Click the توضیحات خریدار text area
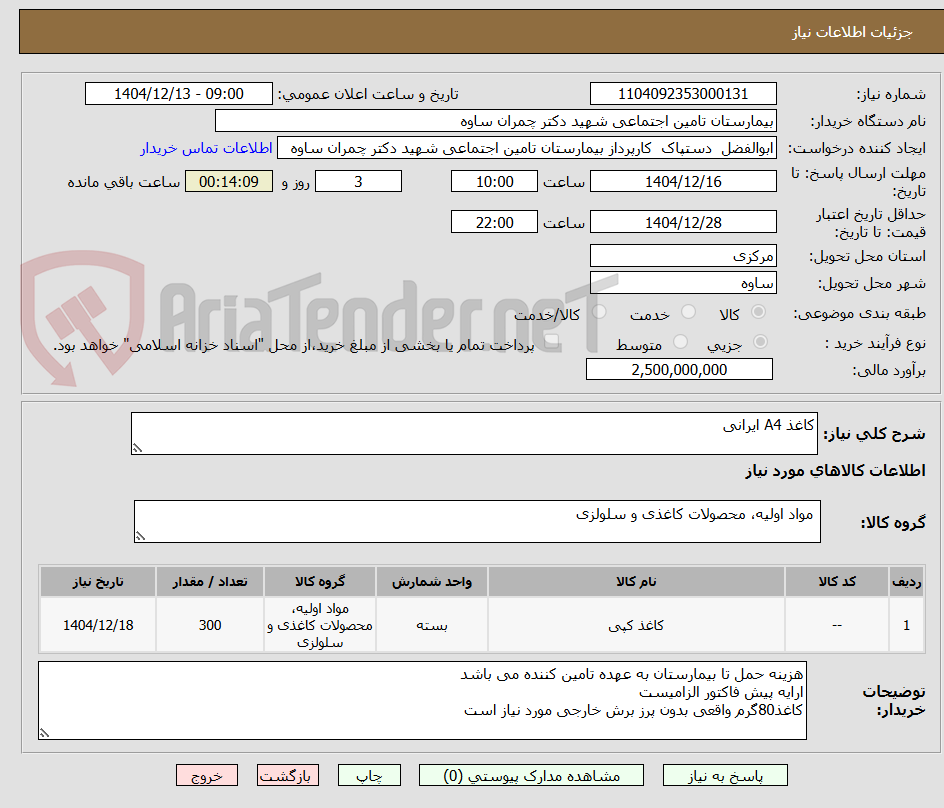This screenshot has width=944, height=808. [423, 700]
